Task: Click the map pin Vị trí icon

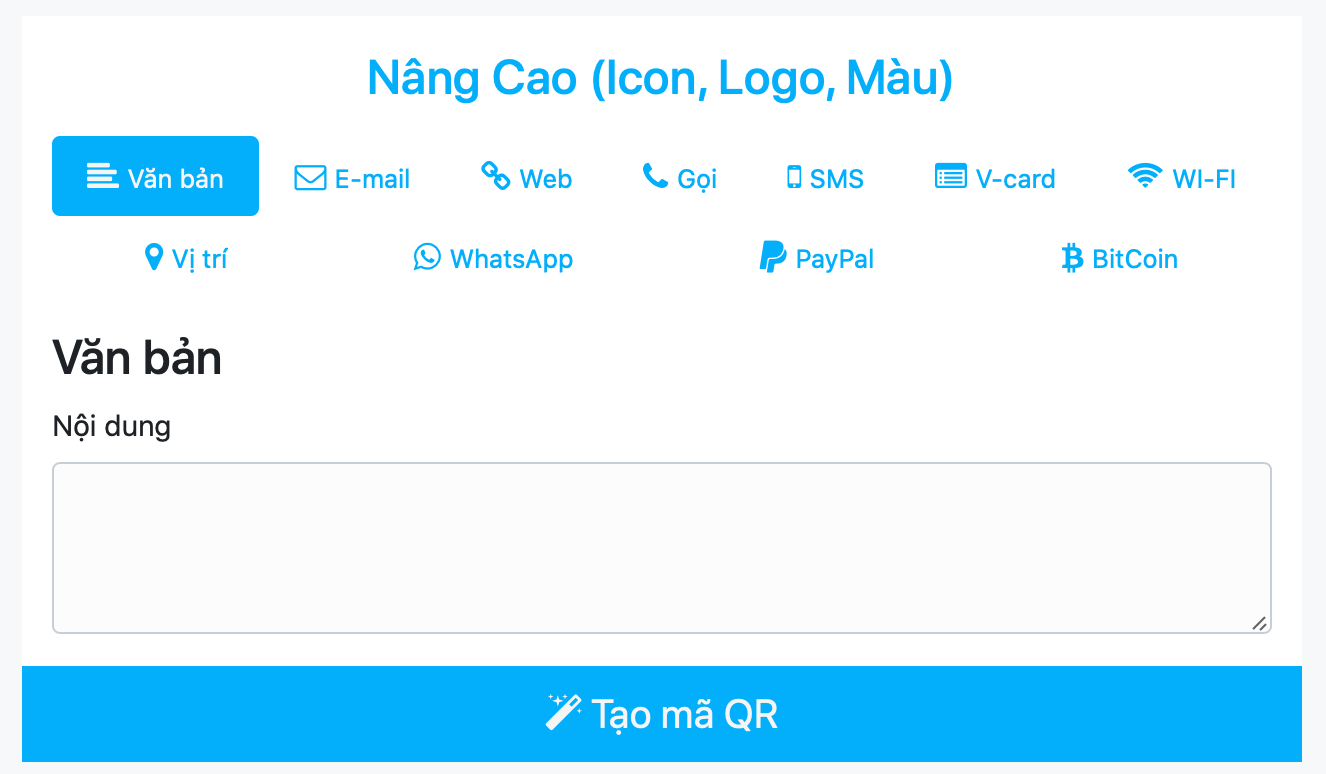Action: pos(153,258)
